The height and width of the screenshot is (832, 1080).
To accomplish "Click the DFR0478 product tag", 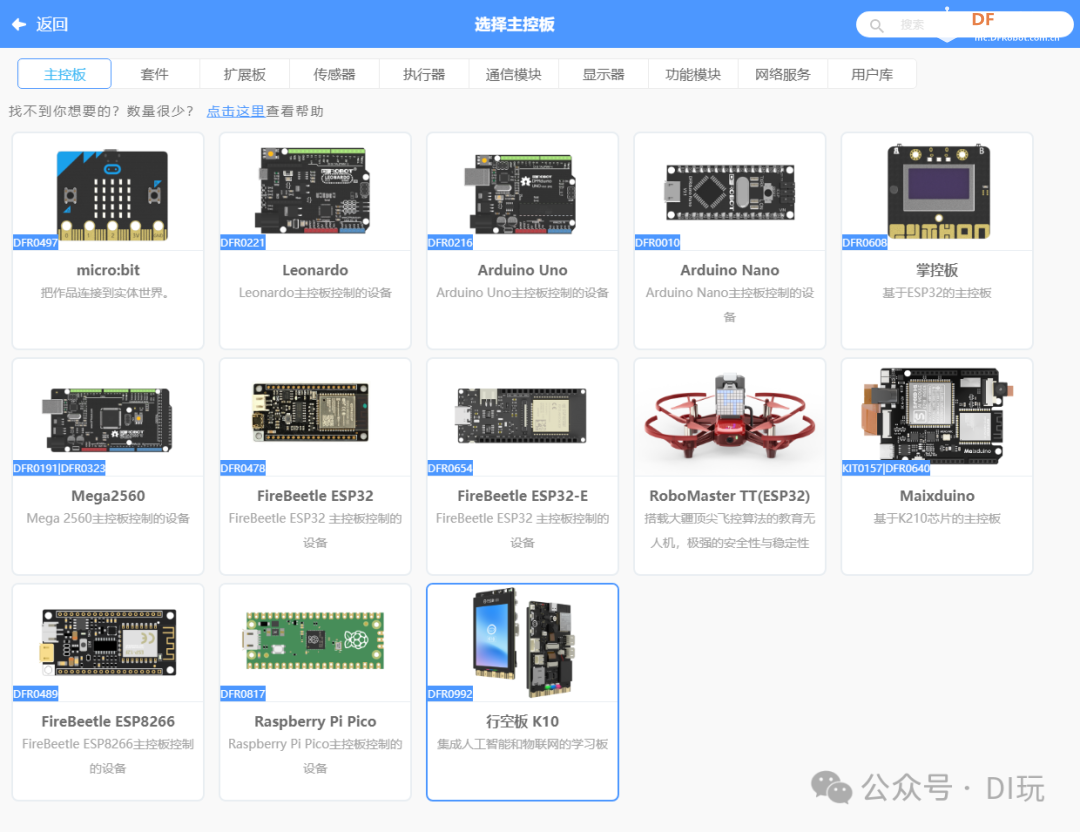I will pos(242,468).
